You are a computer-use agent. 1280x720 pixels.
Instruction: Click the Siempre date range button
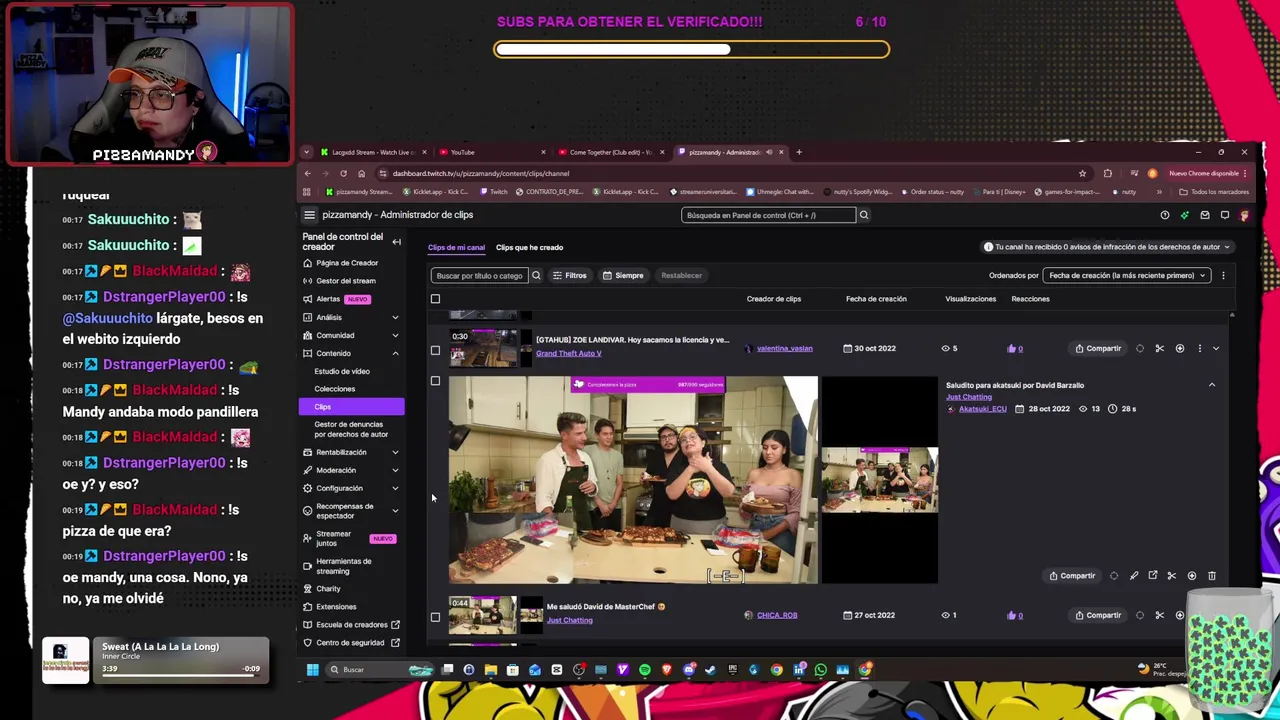(x=623, y=275)
